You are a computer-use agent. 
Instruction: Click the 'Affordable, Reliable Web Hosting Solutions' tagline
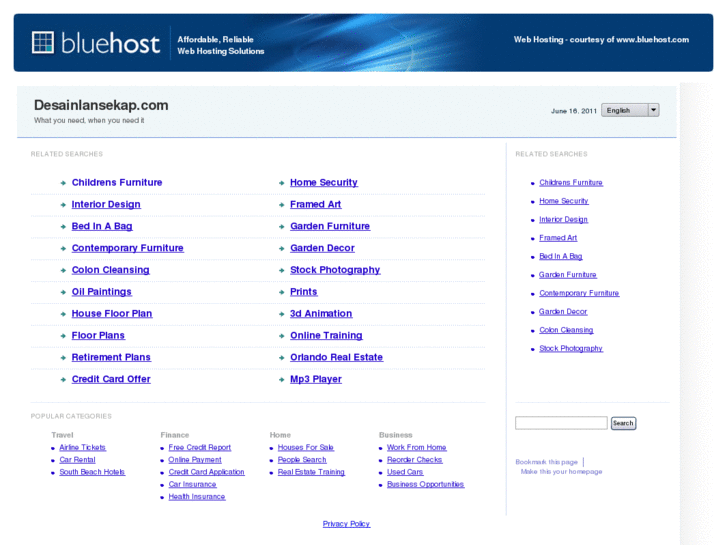(x=221, y=45)
